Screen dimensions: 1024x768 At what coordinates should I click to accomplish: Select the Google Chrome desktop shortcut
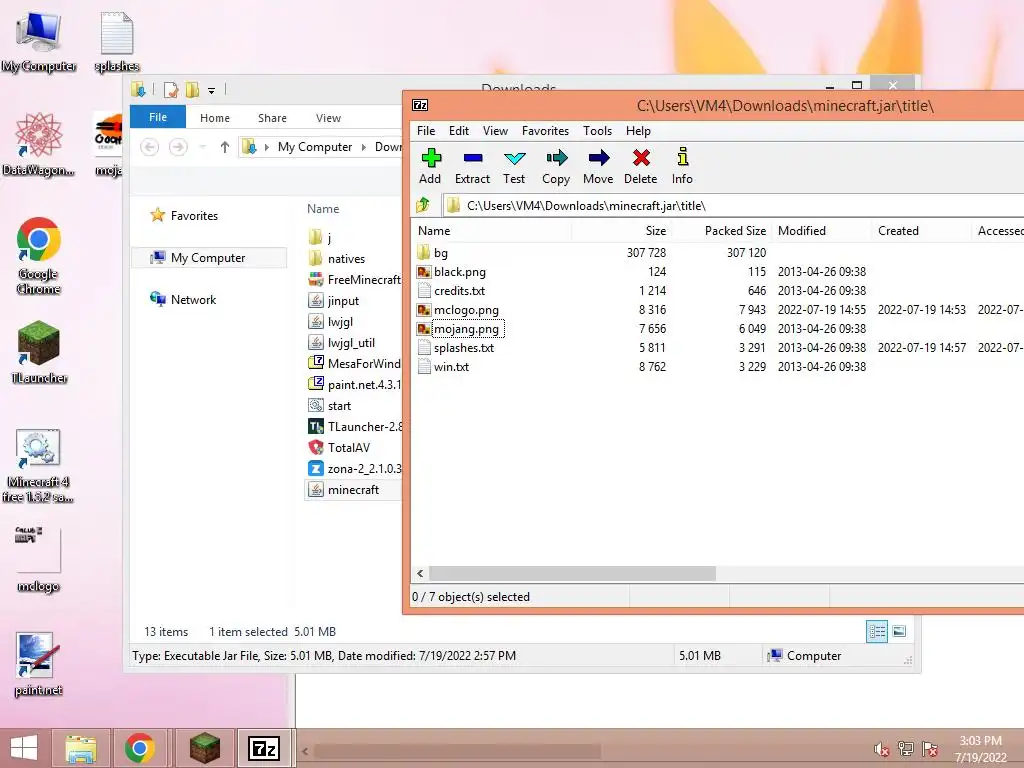click(x=39, y=256)
